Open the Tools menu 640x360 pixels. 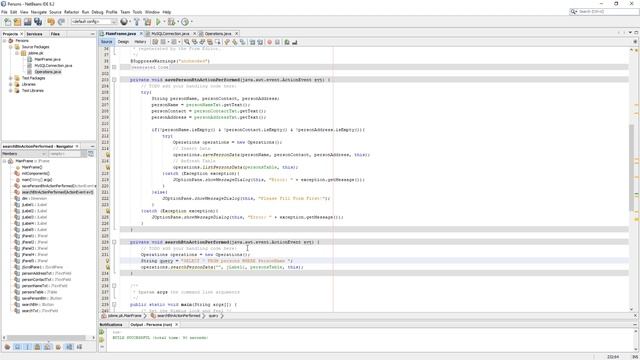click(138, 12)
